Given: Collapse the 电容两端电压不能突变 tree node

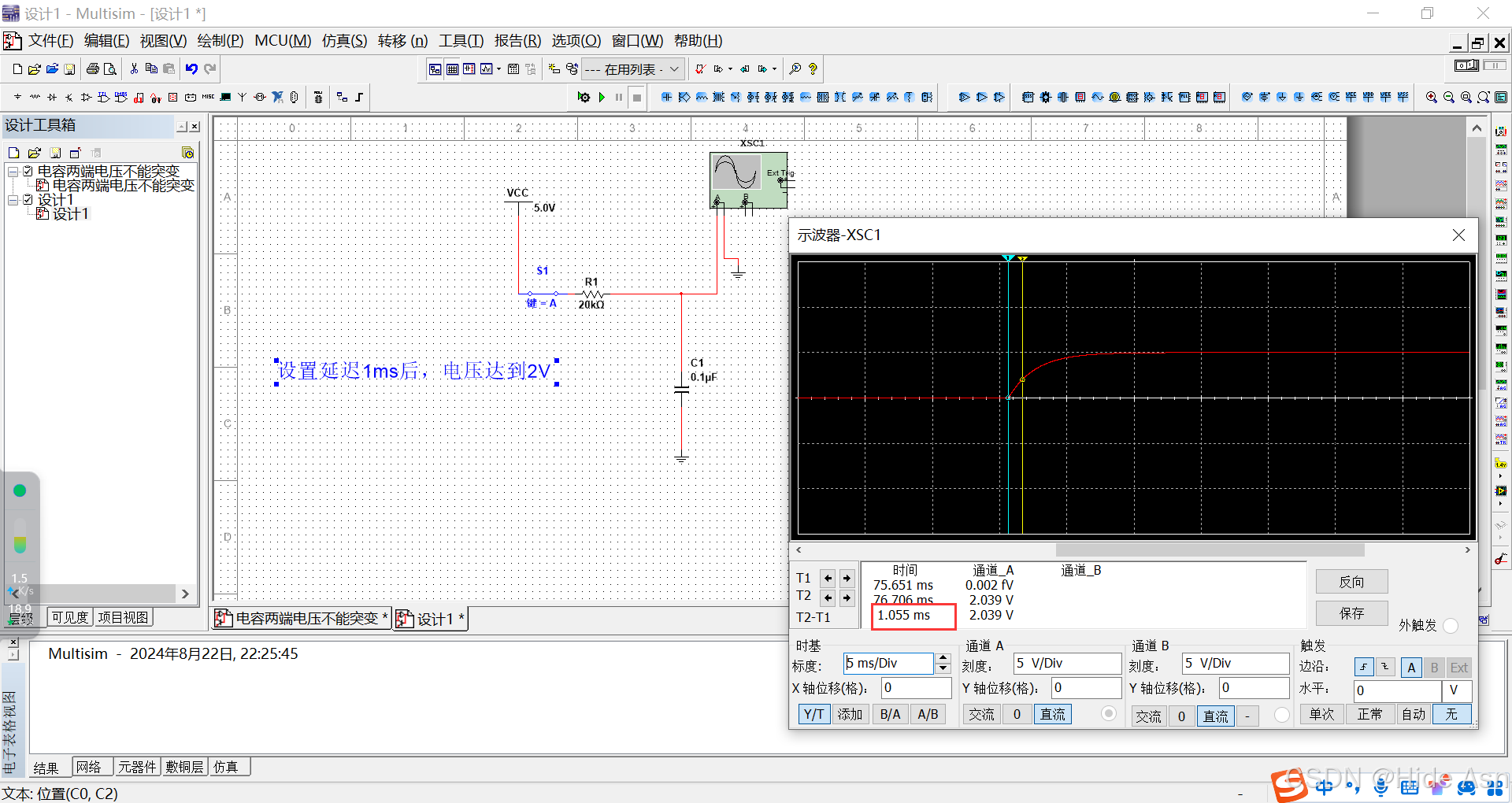Looking at the screenshot, I should pos(13,171).
